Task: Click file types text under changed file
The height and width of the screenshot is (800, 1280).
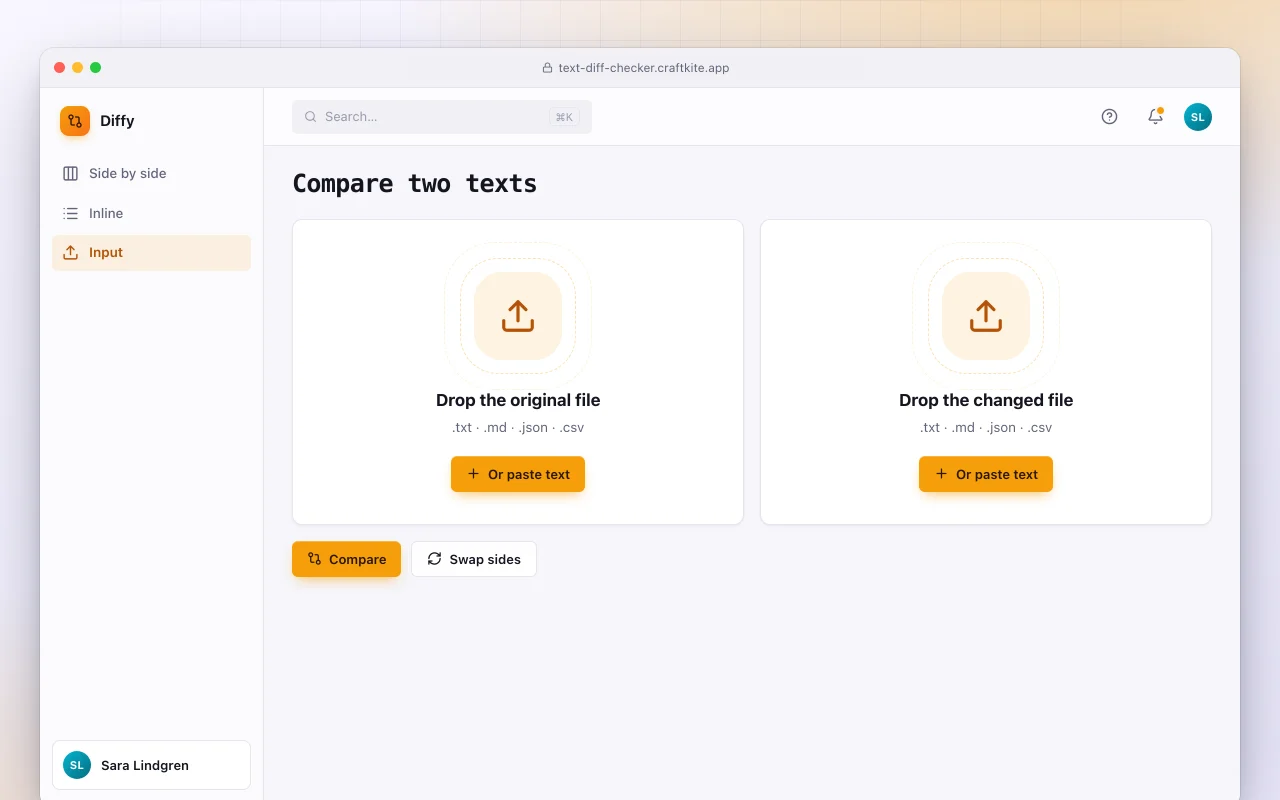Action: point(986,427)
